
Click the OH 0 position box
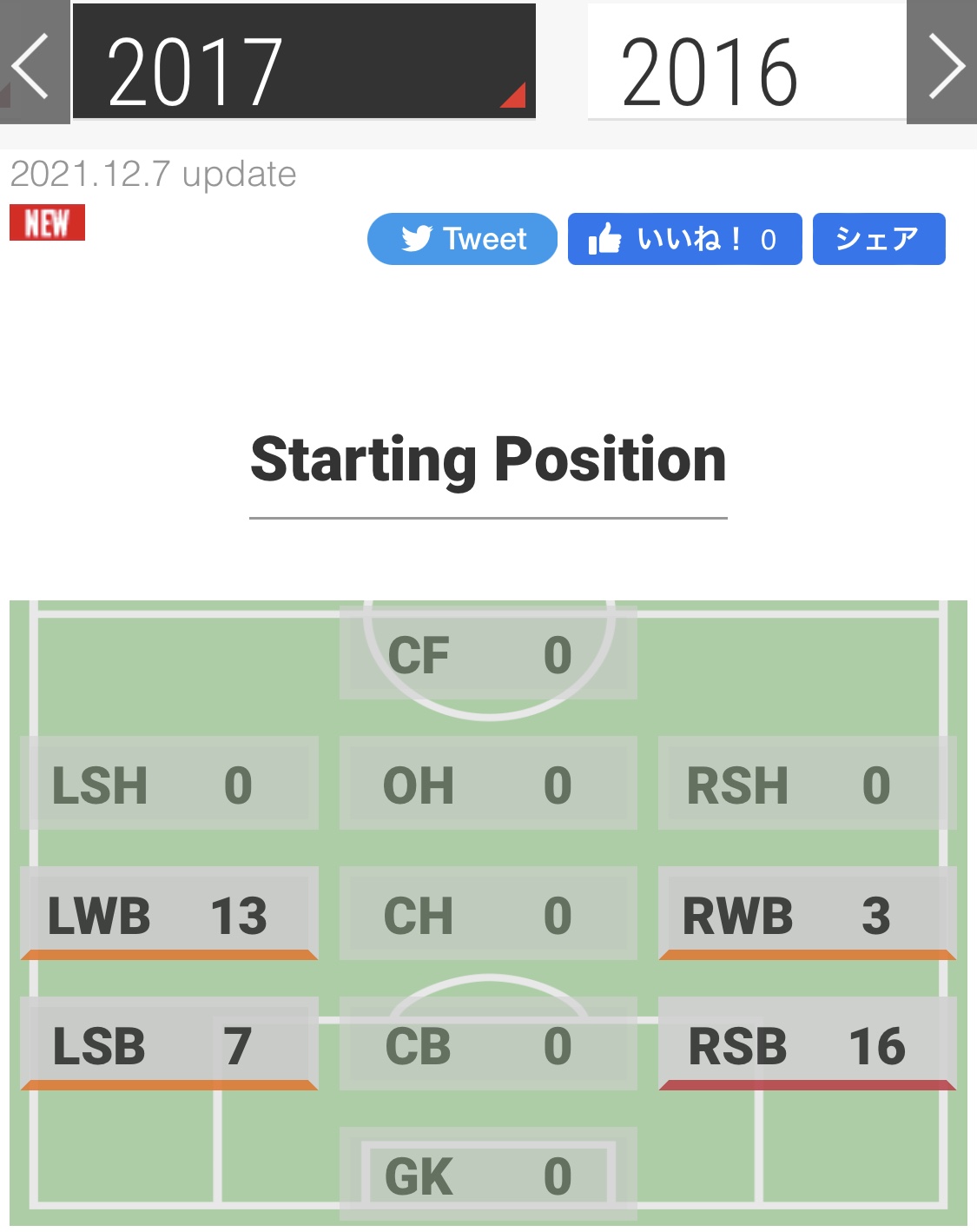(x=488, y=784)
